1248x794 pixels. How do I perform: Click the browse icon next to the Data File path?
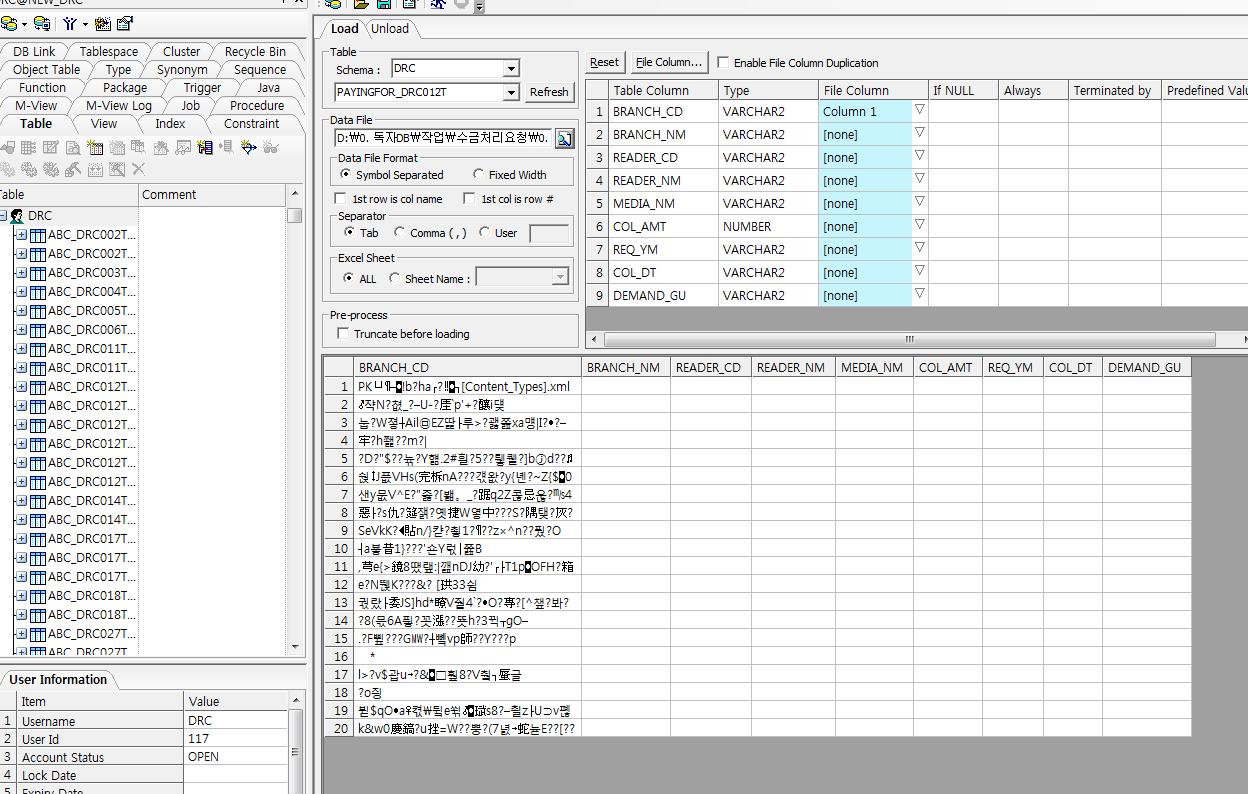click(564, 138)
